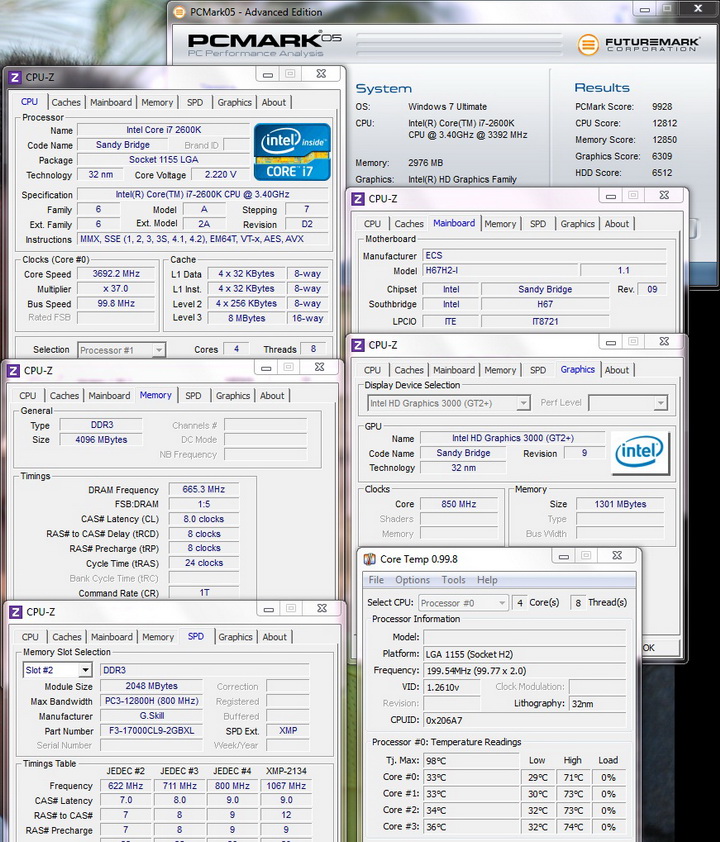Select SPD tab in Graphics window
Screen dimensions: 720x842
[x=537, y=370]
